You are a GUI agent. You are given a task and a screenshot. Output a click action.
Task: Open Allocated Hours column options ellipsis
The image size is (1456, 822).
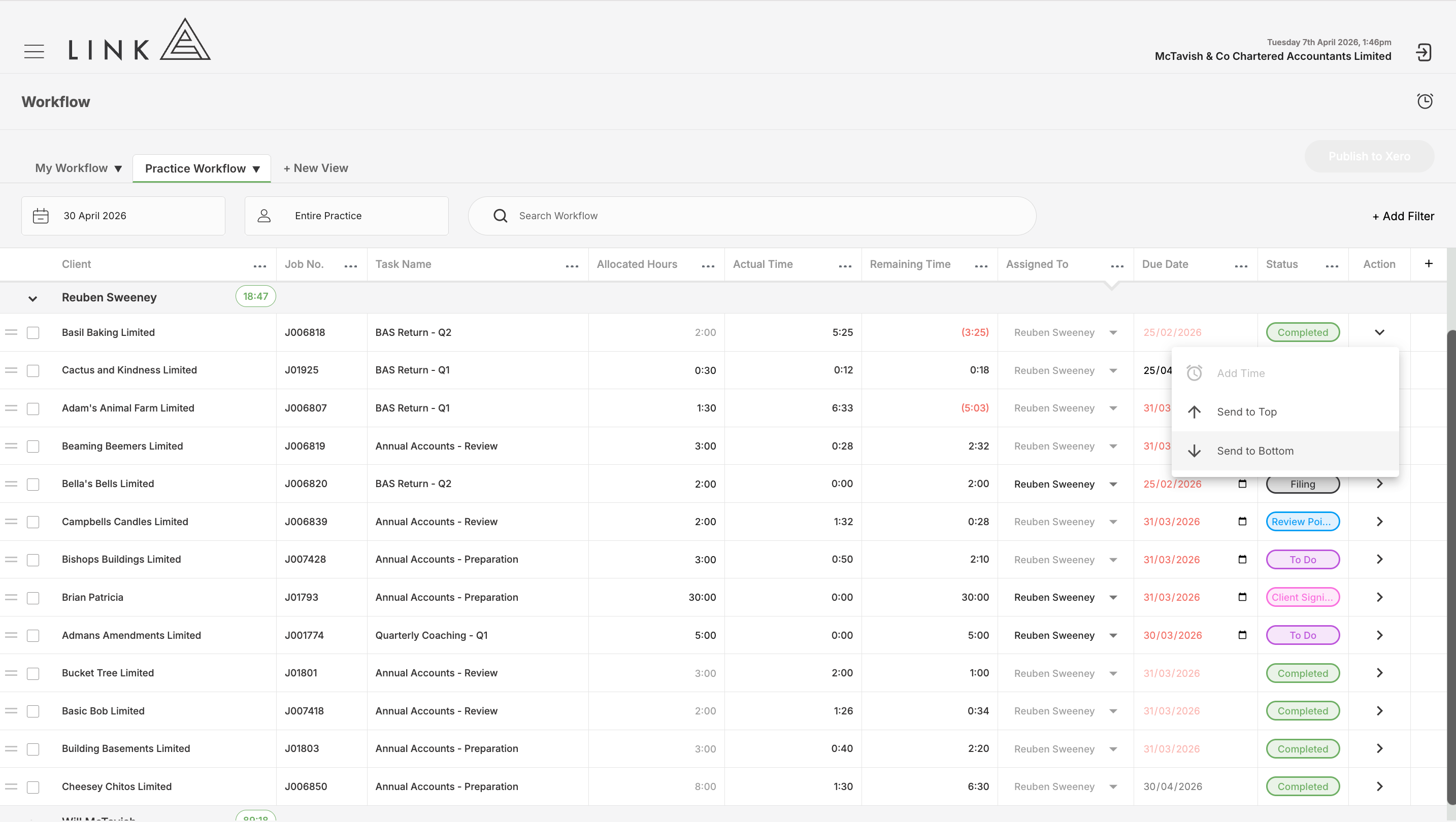pos(708,265)
